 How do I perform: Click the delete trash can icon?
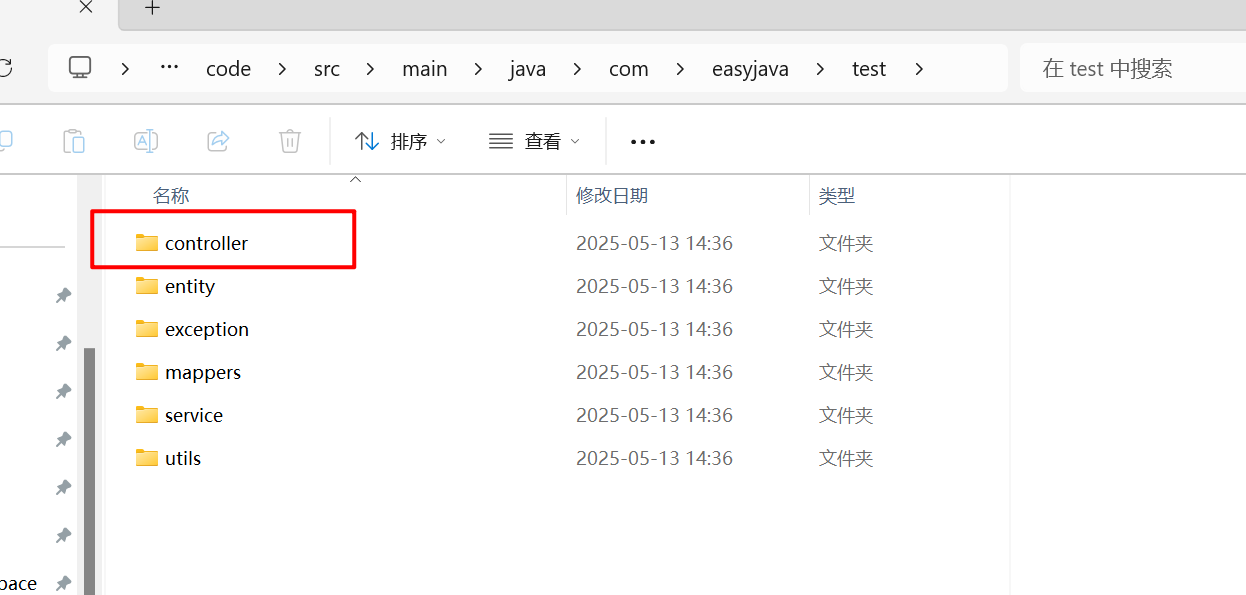click(x=290, y=141)
